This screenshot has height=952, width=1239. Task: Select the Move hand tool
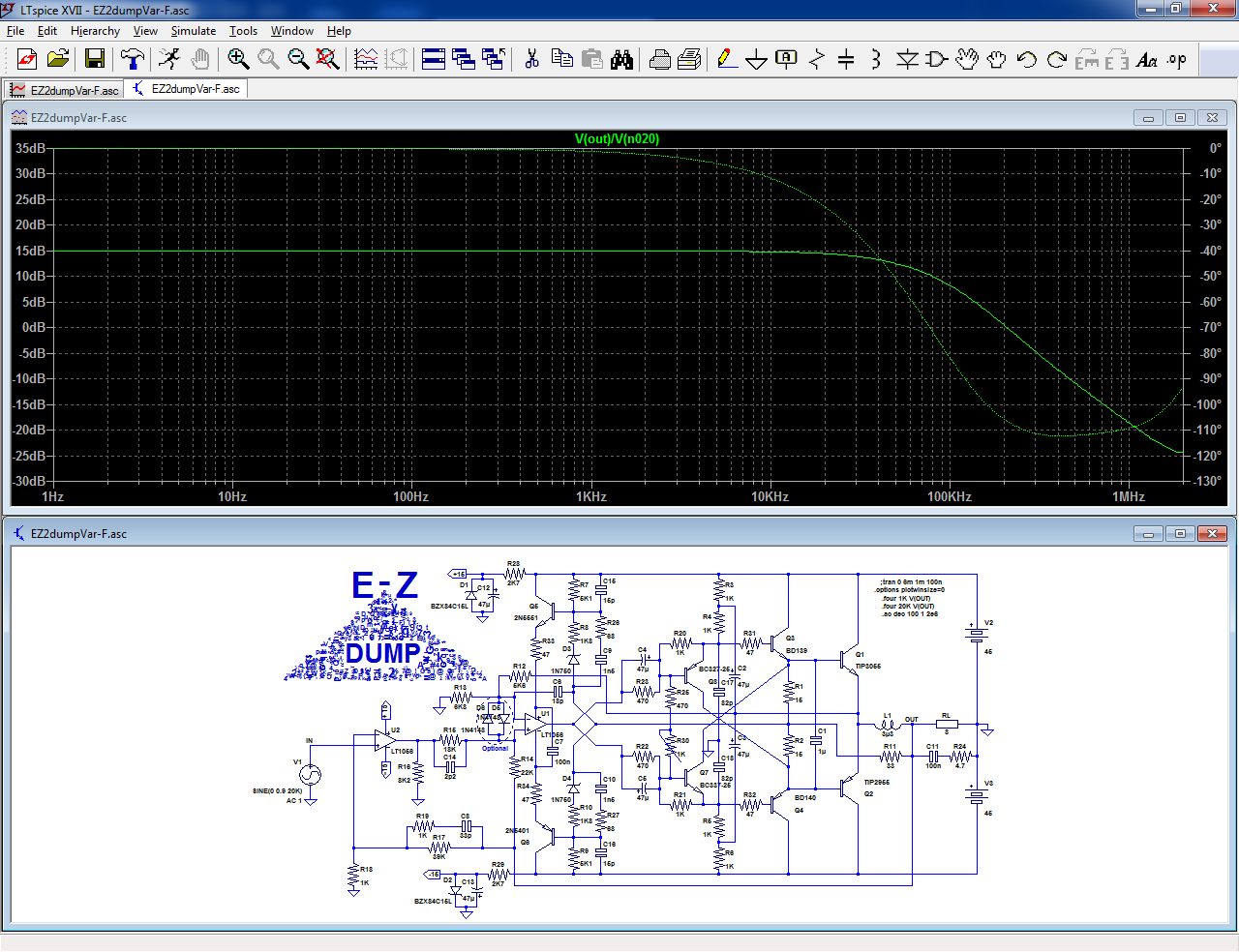[x=966, y=59]
